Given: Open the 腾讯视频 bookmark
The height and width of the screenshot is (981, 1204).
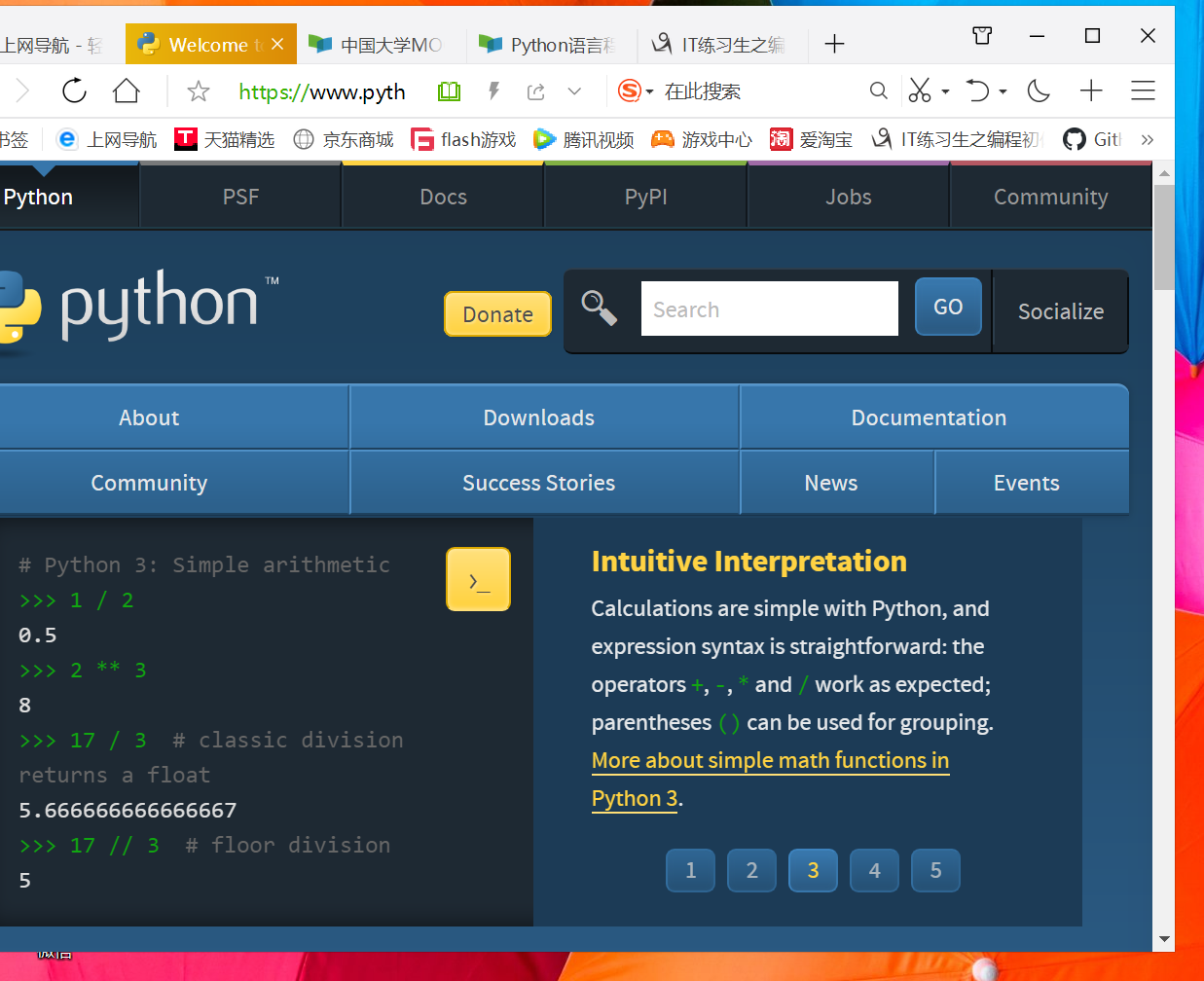Looking at the screenshot, I should click(x=583, y=139).
